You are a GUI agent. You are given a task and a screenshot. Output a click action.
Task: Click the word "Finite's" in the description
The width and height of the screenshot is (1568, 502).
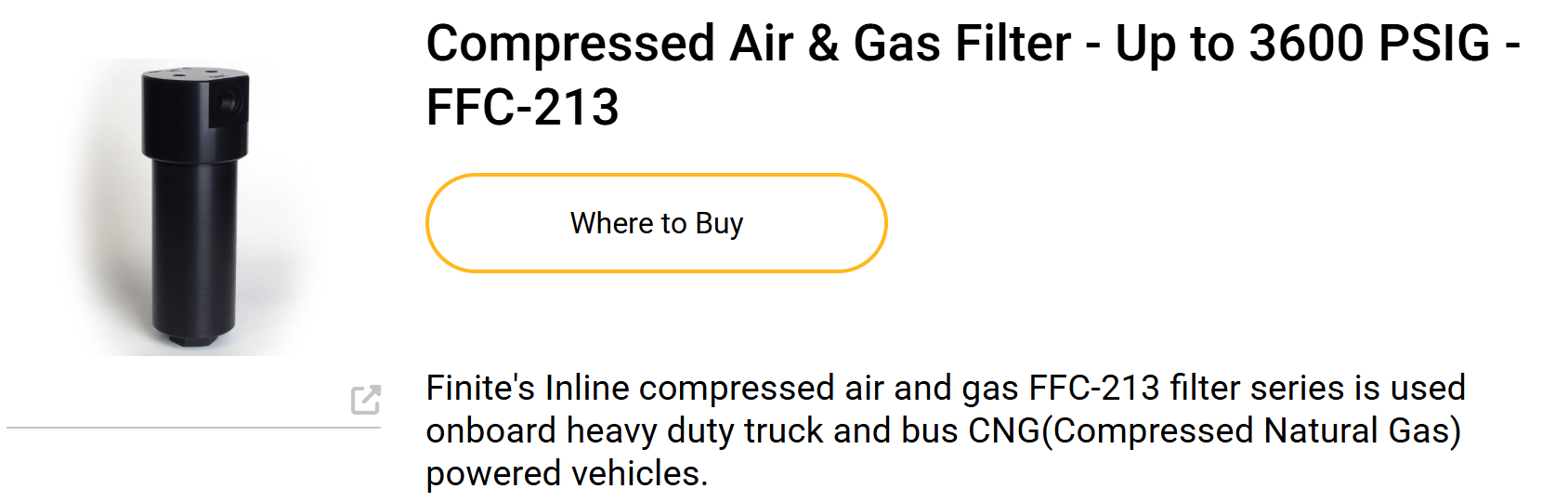click(x=480, y=388)
